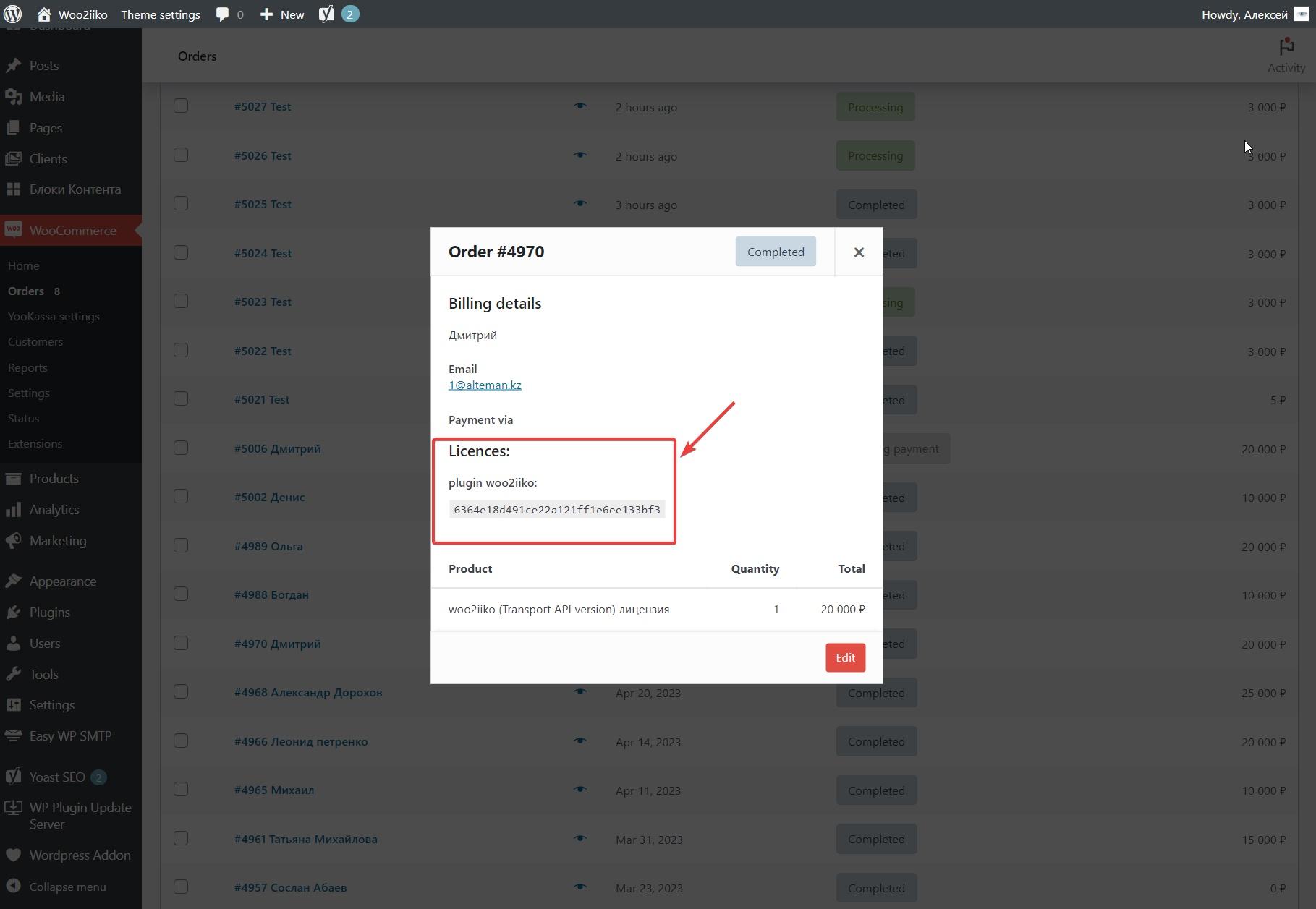This screenshot has height=909, width=1316.
Task: Click the licence key code field
Action: click(557, 510)
